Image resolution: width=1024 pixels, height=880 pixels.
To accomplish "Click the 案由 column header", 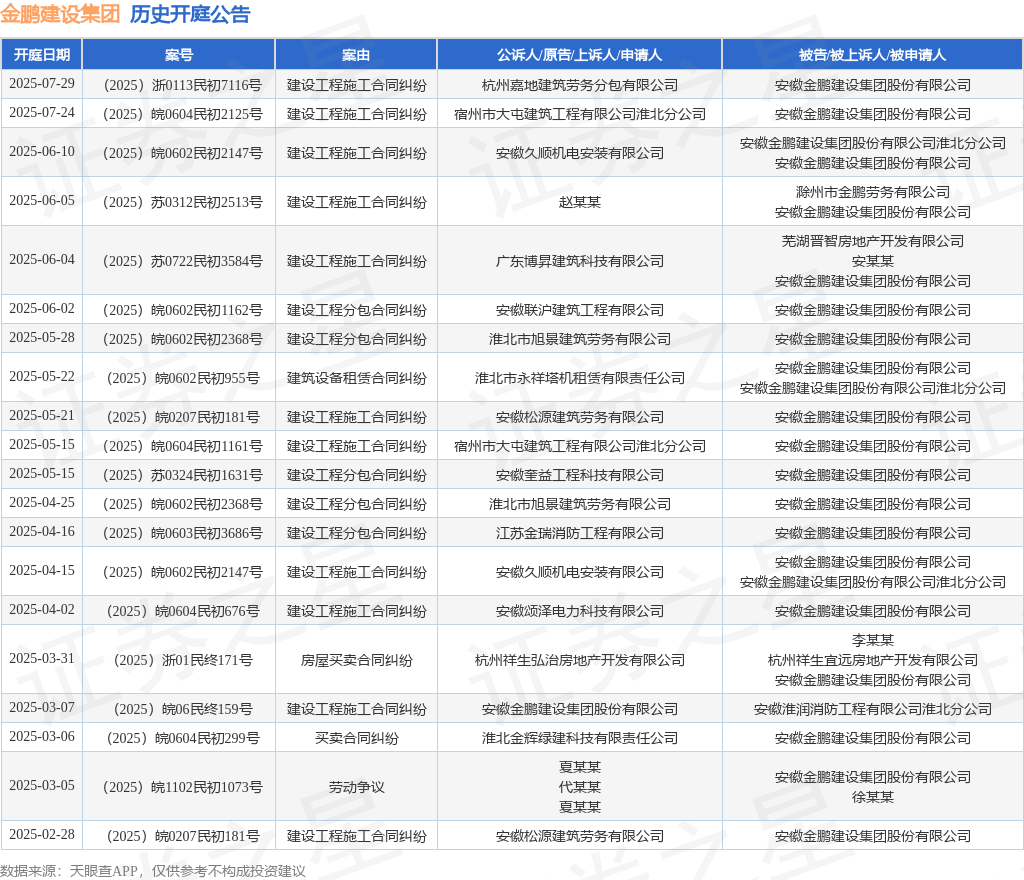I will (x=356, y=55).
